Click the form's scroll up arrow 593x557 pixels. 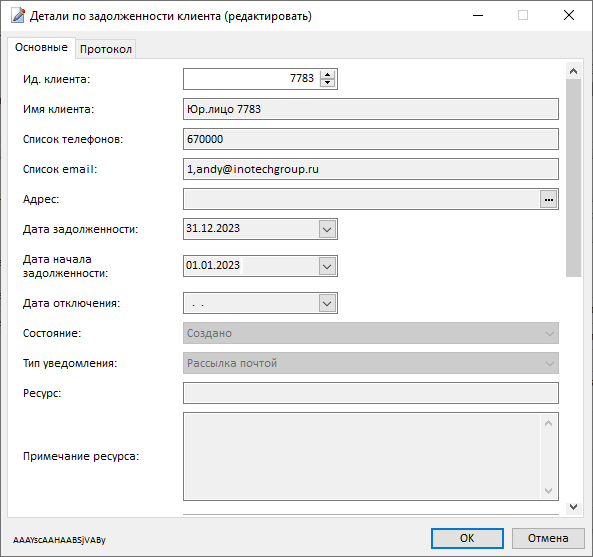[573, 71]
